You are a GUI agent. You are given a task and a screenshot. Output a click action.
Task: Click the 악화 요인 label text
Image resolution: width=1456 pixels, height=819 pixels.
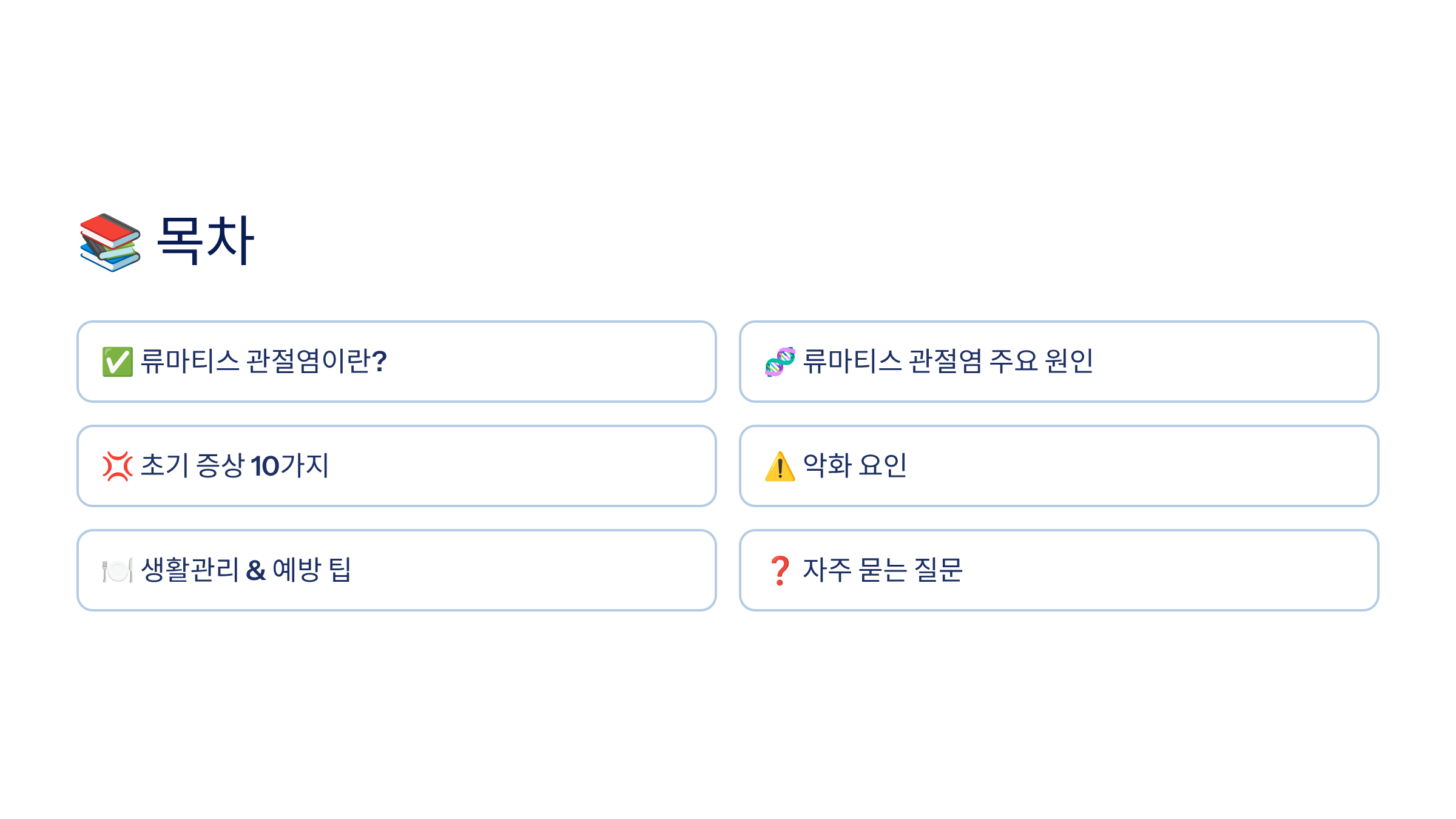pos(855,466)
